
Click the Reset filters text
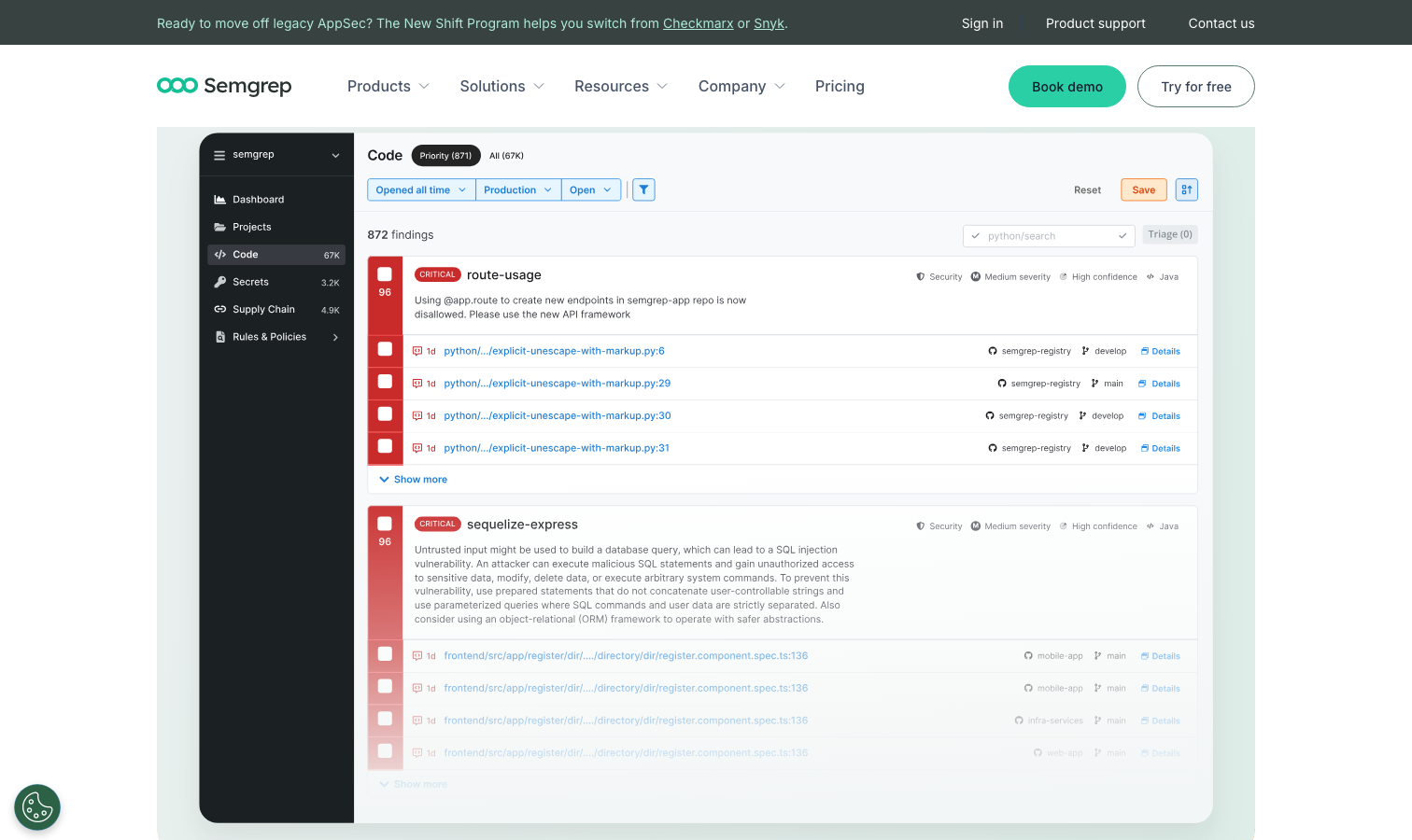click(1087, 190)
